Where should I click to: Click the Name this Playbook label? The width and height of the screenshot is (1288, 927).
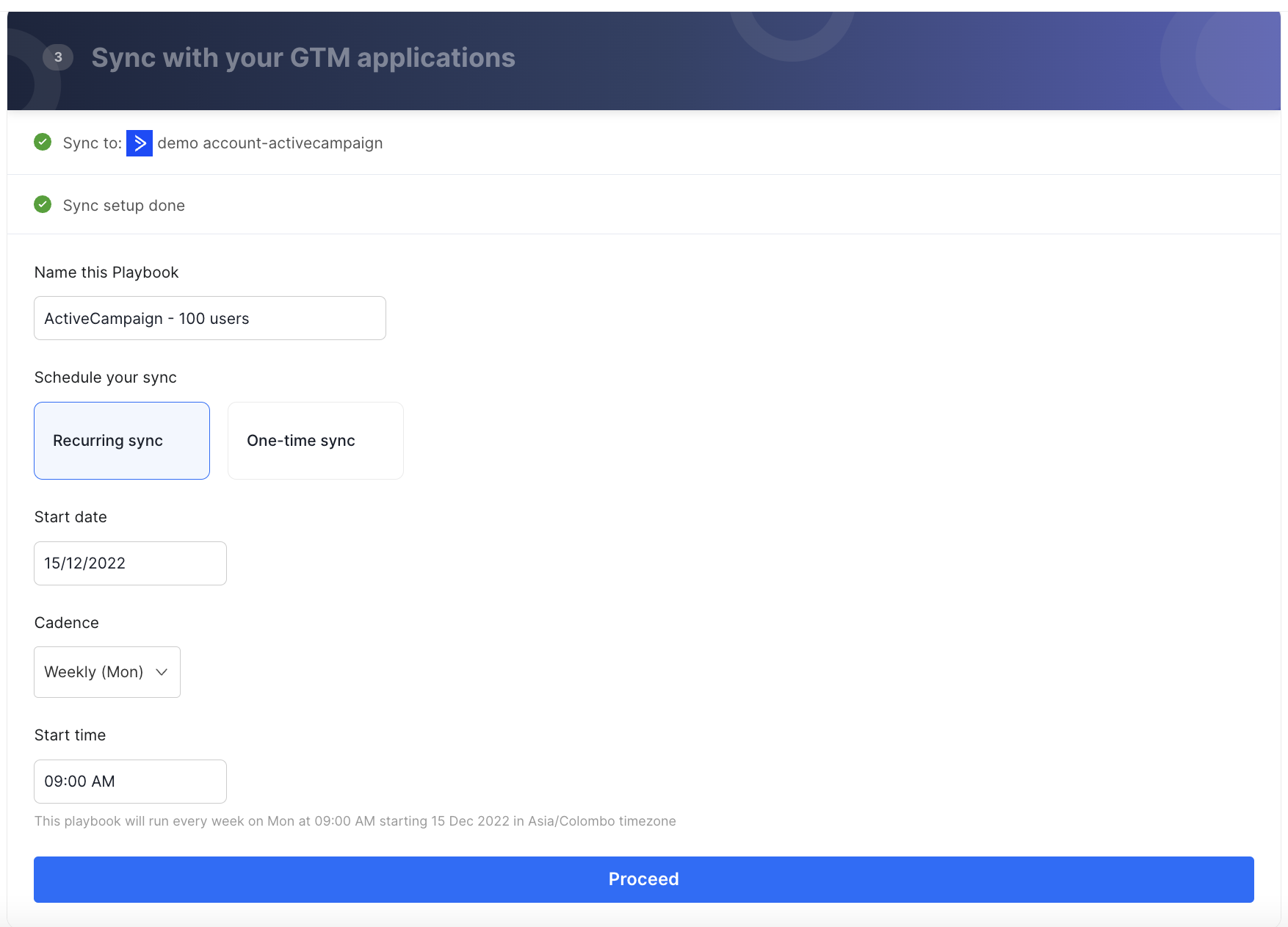point(106,273)
